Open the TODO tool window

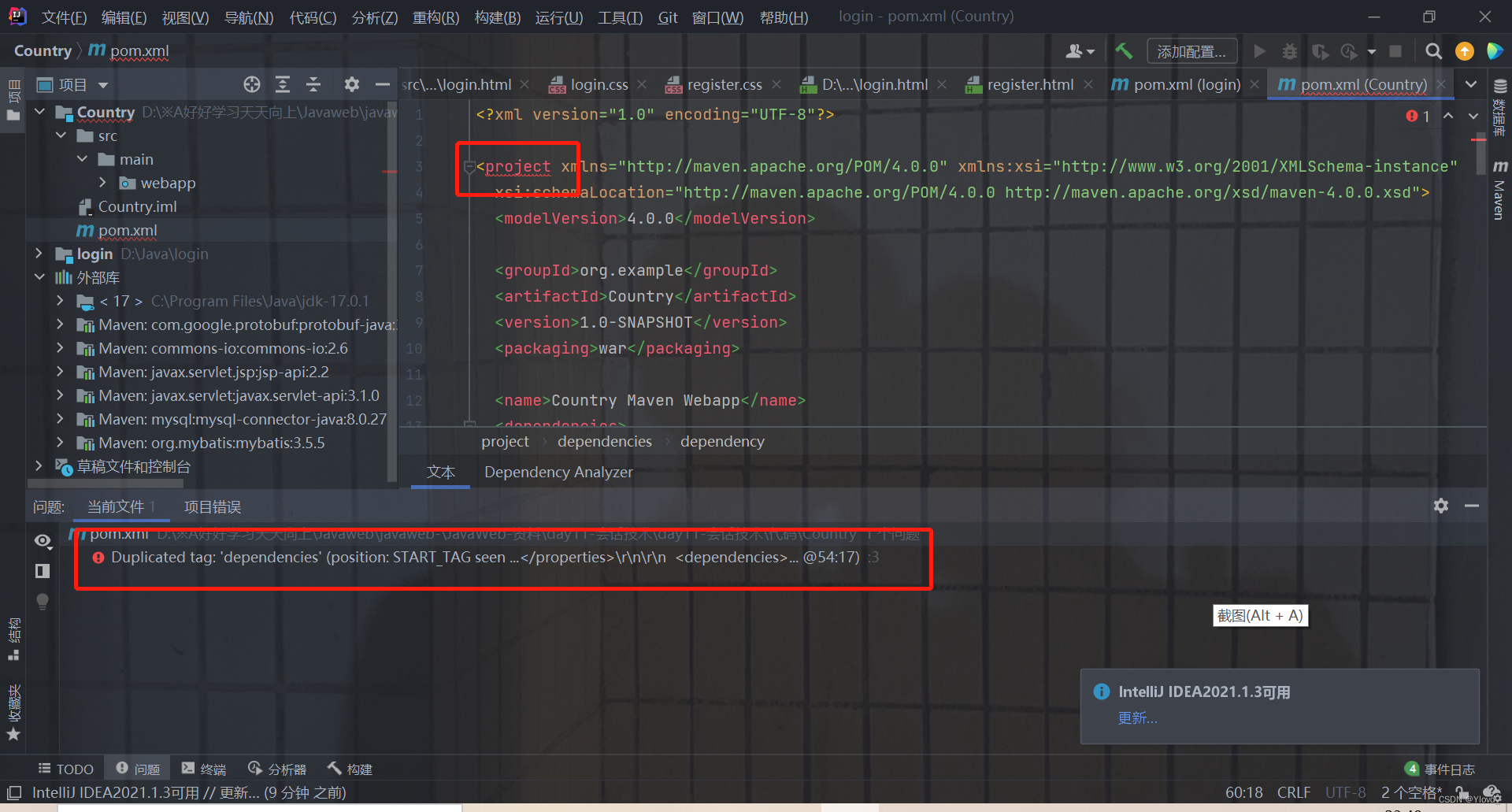click(66, 769)
